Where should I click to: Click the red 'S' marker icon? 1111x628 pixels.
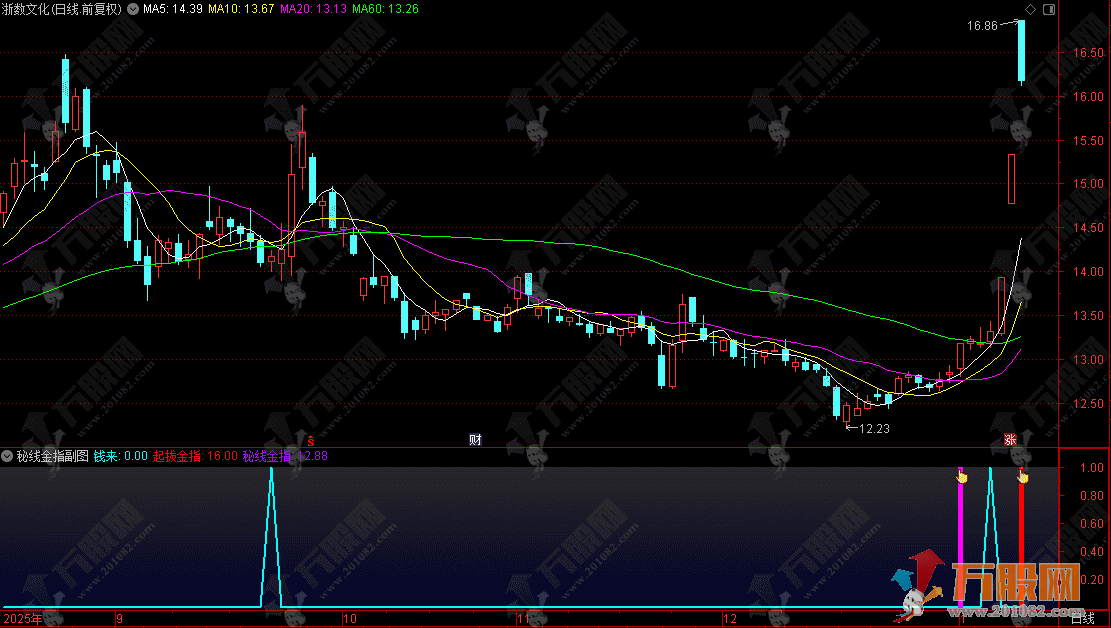click(310, 440)
